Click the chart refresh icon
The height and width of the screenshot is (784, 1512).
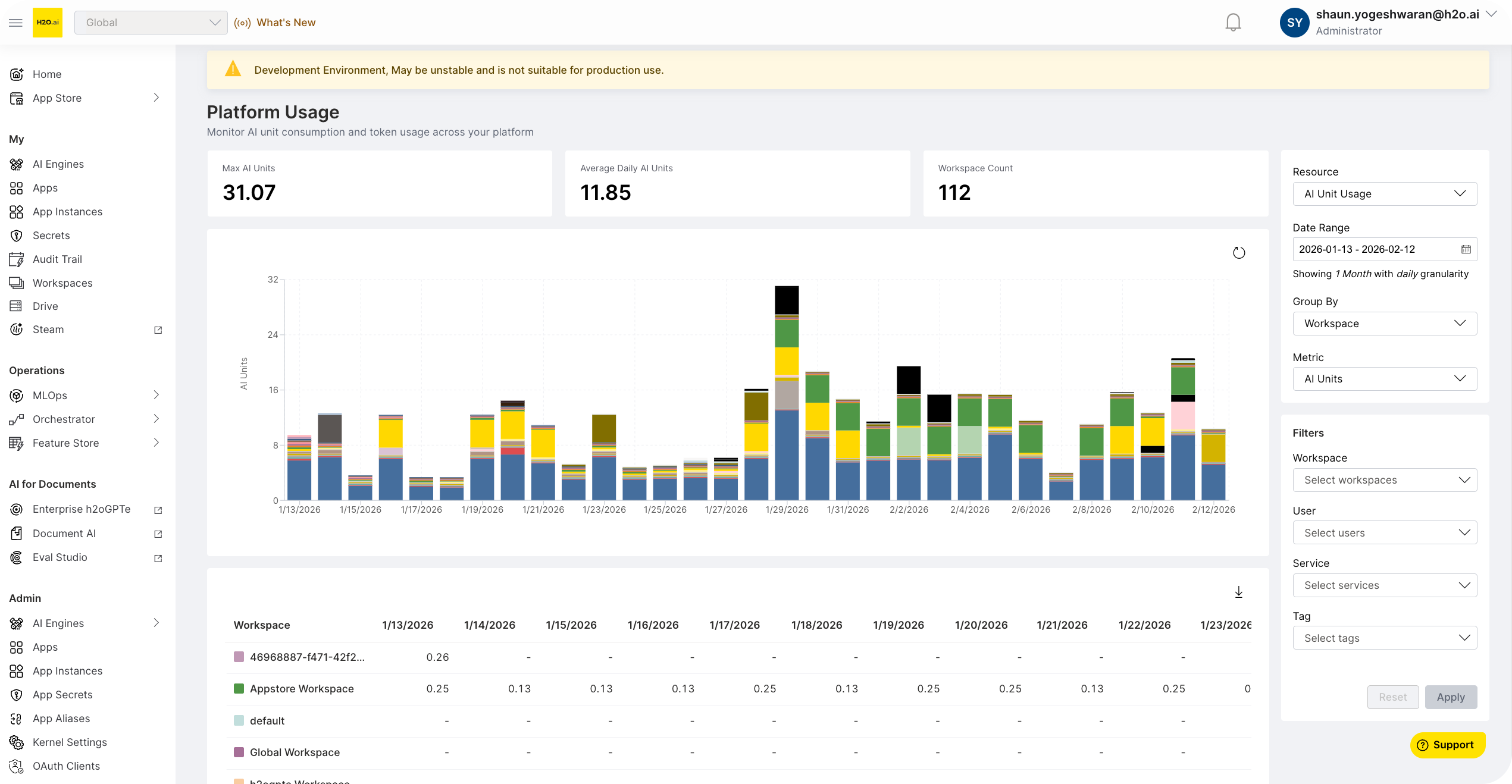click(1239, 252)
